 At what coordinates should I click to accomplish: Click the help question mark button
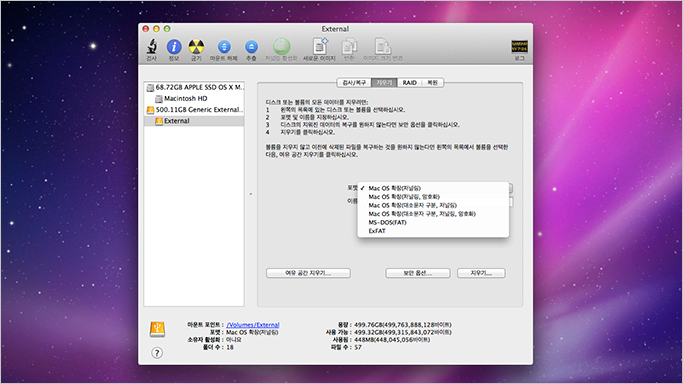pyautogui.click(x=157, y=353)
